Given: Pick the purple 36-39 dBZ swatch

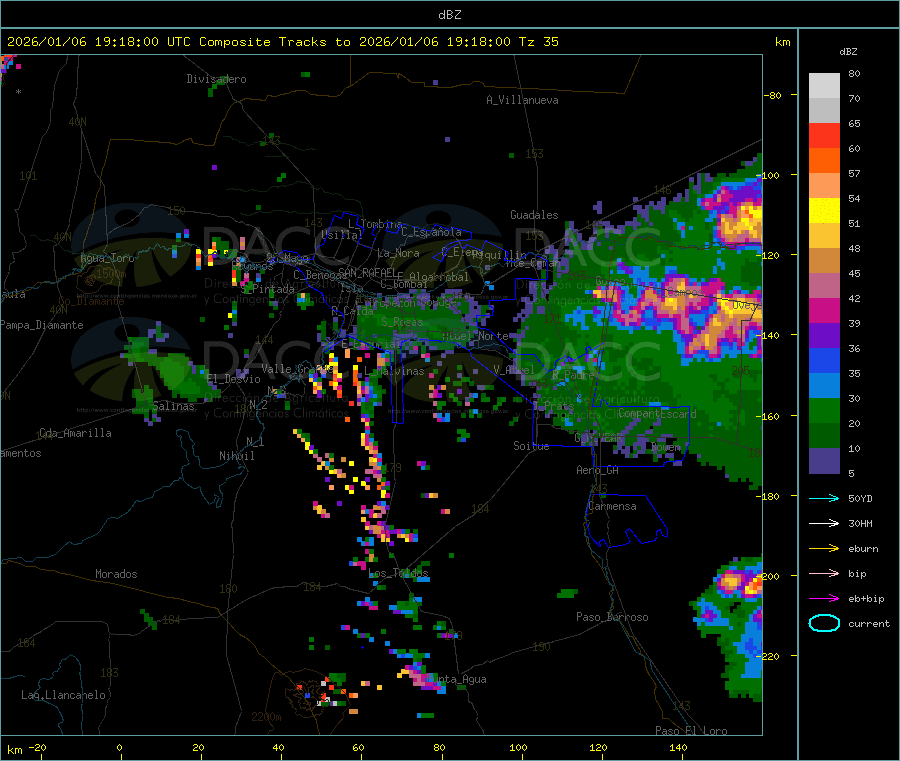Looking at the screenshot, I should (x=824, y=336).
